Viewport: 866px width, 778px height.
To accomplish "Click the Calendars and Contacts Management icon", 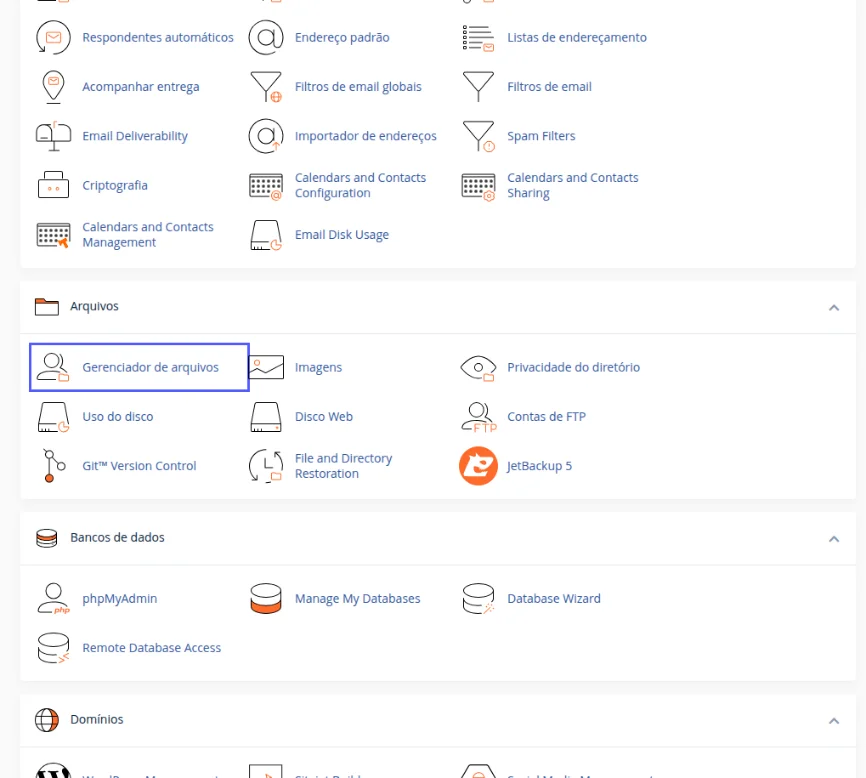I will click(x=53, y=235).
